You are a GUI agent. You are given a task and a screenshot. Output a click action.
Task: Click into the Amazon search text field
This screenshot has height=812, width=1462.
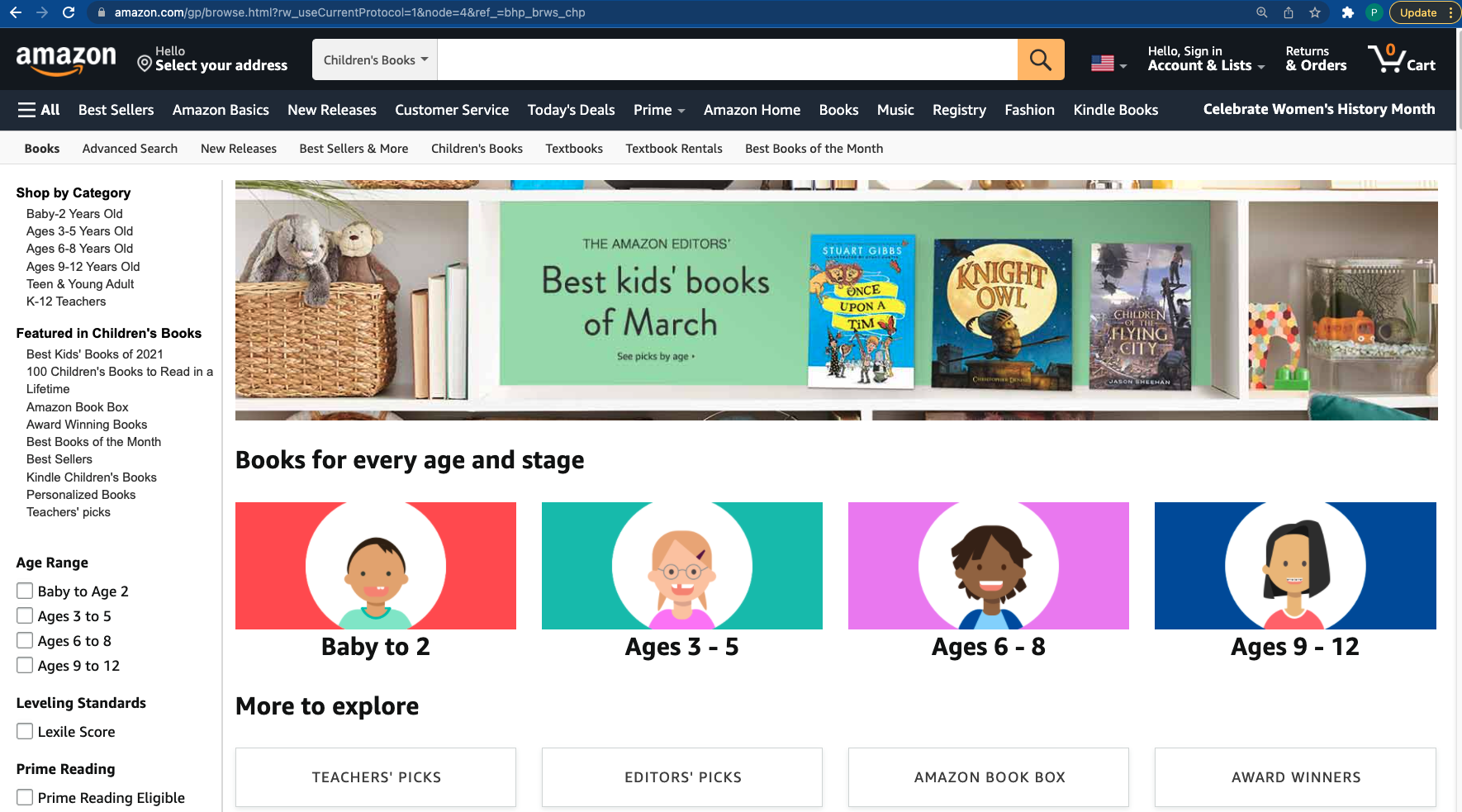click(727, 59)
